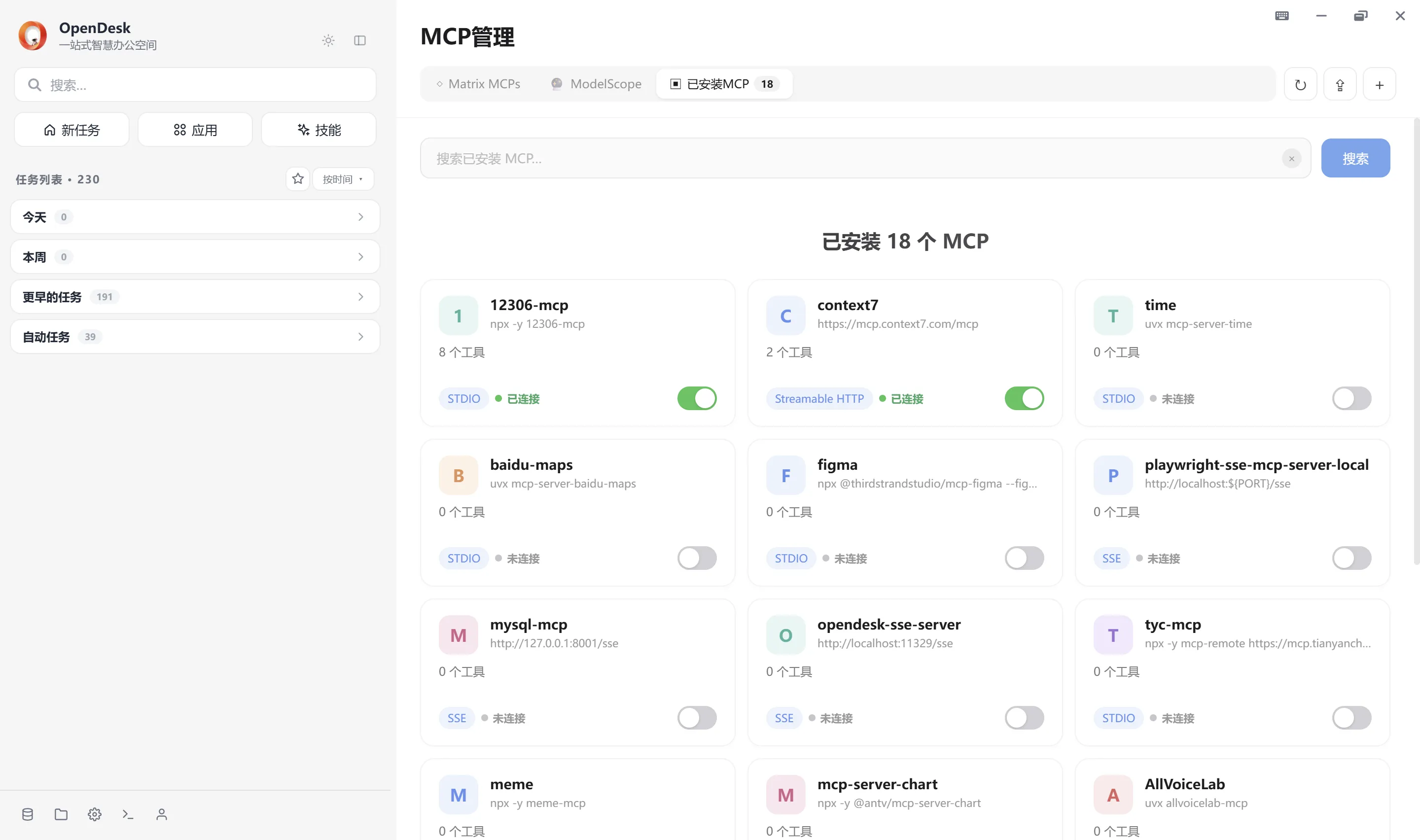
Task: Click the blue 搜索 button
Action: 1355,158
